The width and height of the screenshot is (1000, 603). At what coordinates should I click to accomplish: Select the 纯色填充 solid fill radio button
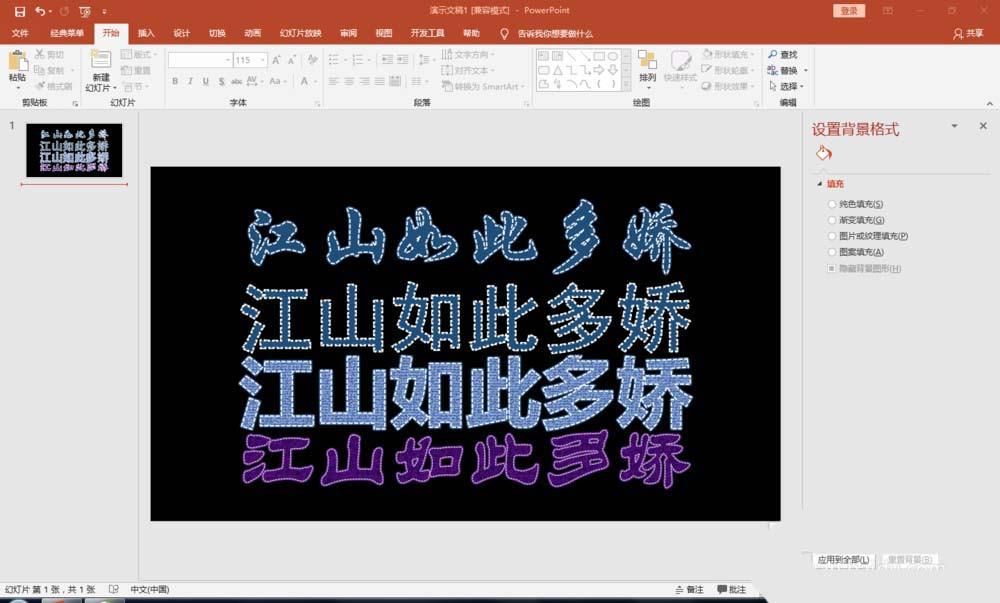832,203
